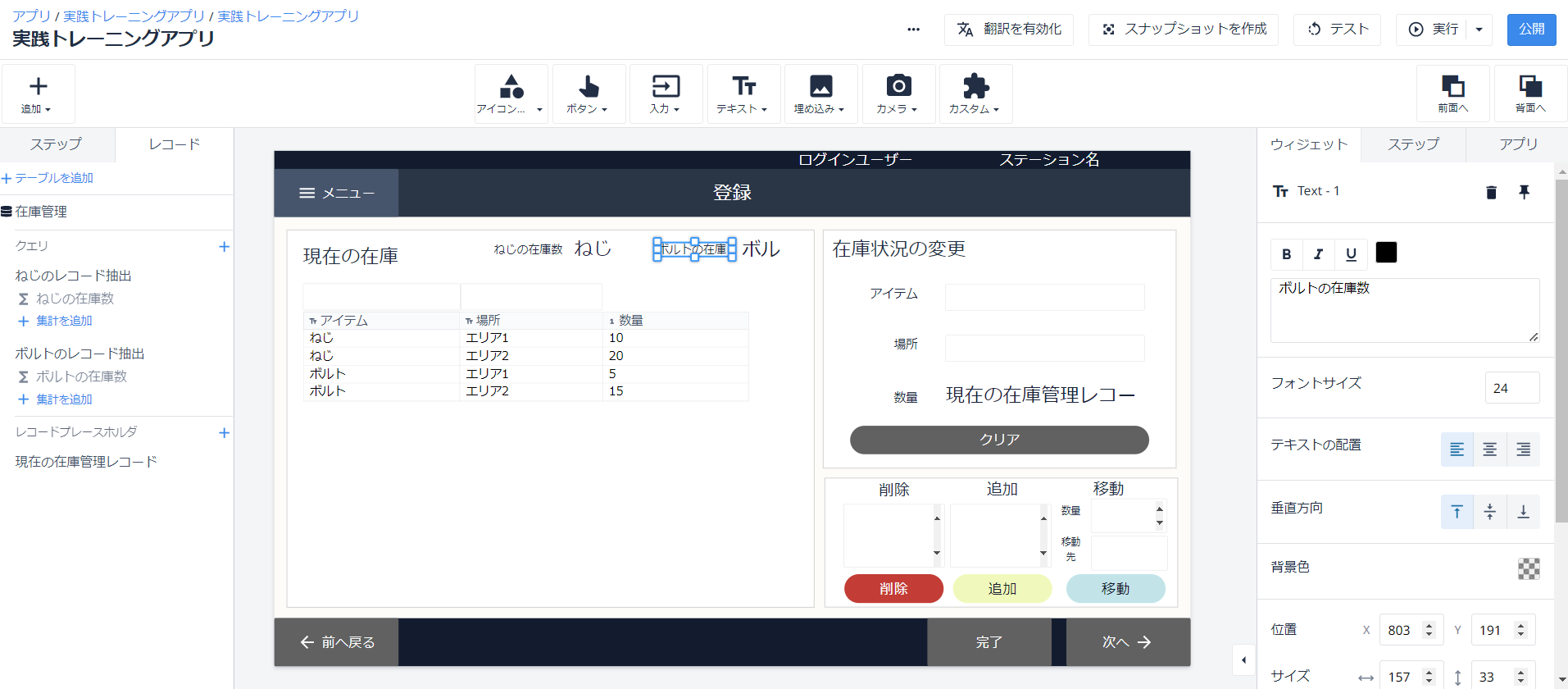The image size is (1568, 689).
Task: Click the red 削除 button
Action: coord(893,589)
